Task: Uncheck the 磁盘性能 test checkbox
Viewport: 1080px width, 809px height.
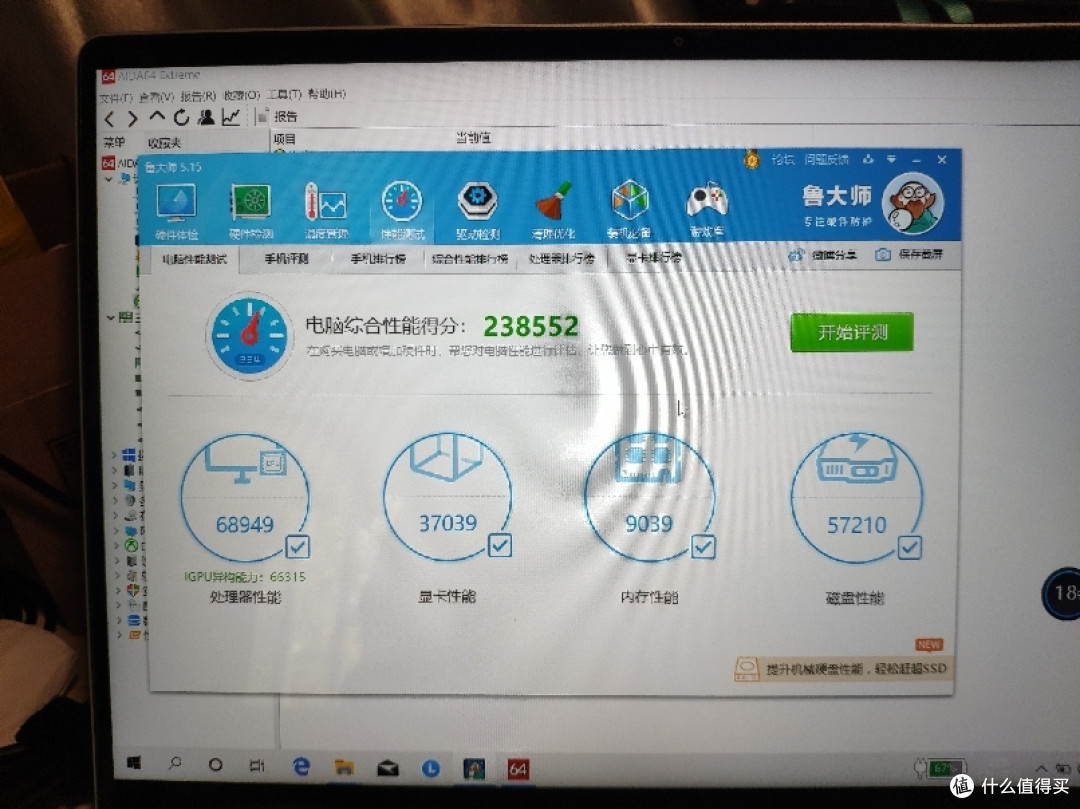Action: (x=910, y=548)
